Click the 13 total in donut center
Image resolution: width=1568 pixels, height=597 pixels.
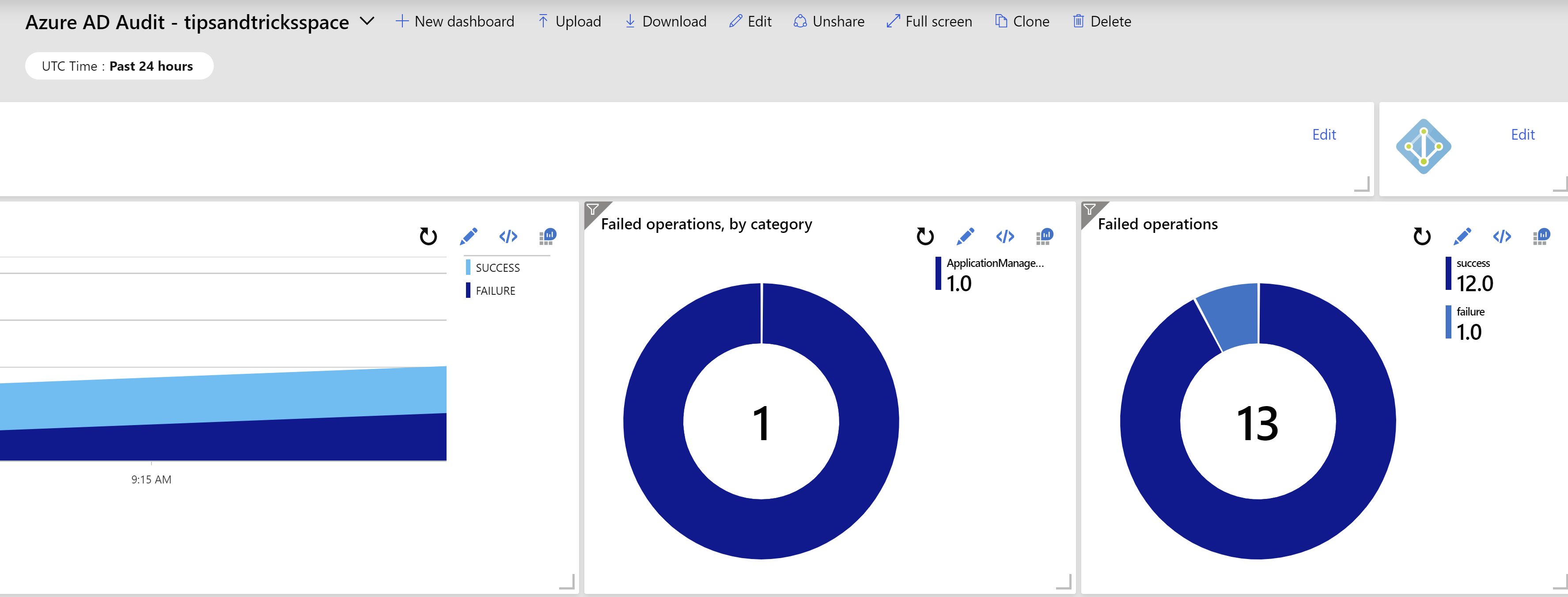(1257, 423)
